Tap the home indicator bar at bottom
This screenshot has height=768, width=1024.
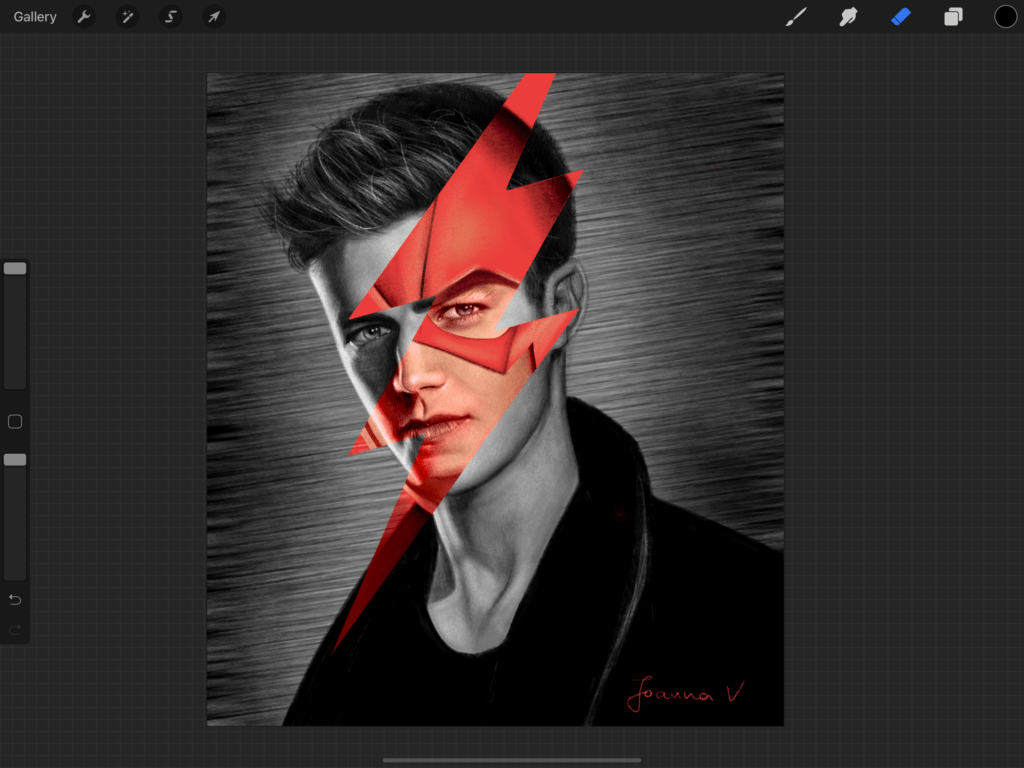(512, 760)
